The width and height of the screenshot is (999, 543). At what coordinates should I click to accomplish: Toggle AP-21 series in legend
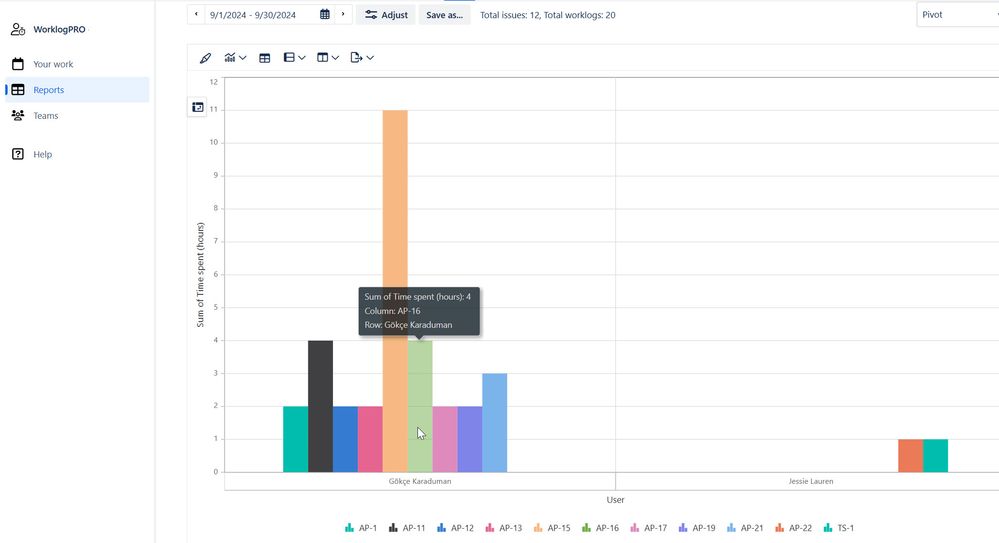(745, 528)
